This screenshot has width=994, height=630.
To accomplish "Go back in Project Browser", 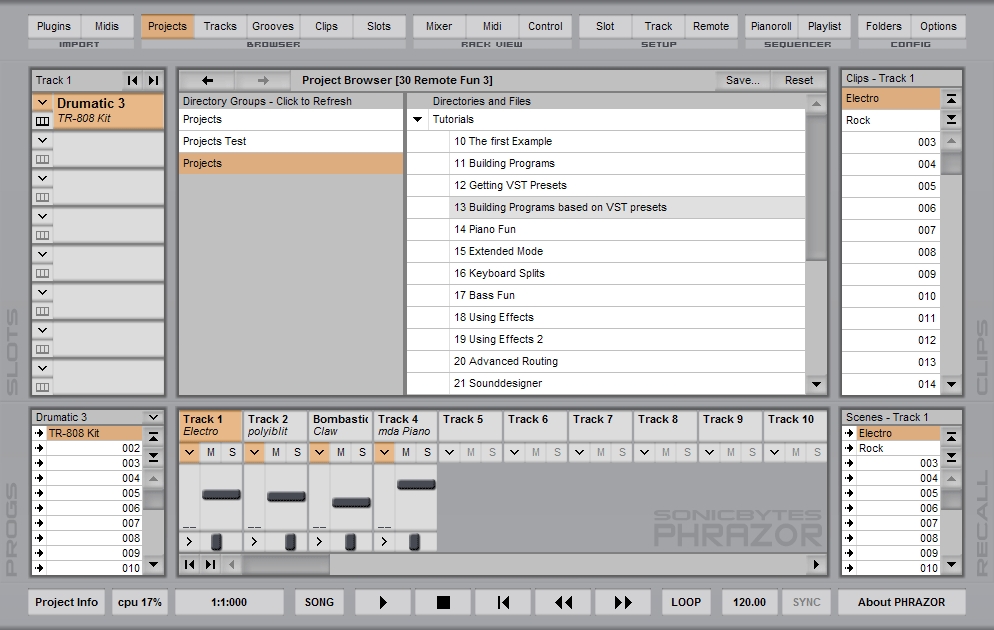I will click(207, 80).
